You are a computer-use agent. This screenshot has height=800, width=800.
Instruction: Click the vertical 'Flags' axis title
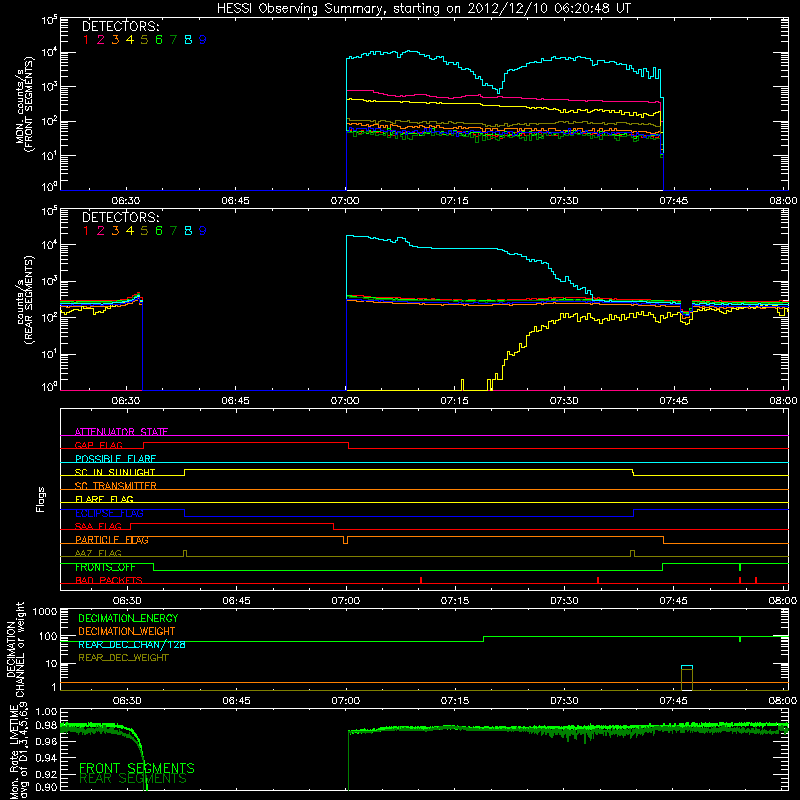41,499
